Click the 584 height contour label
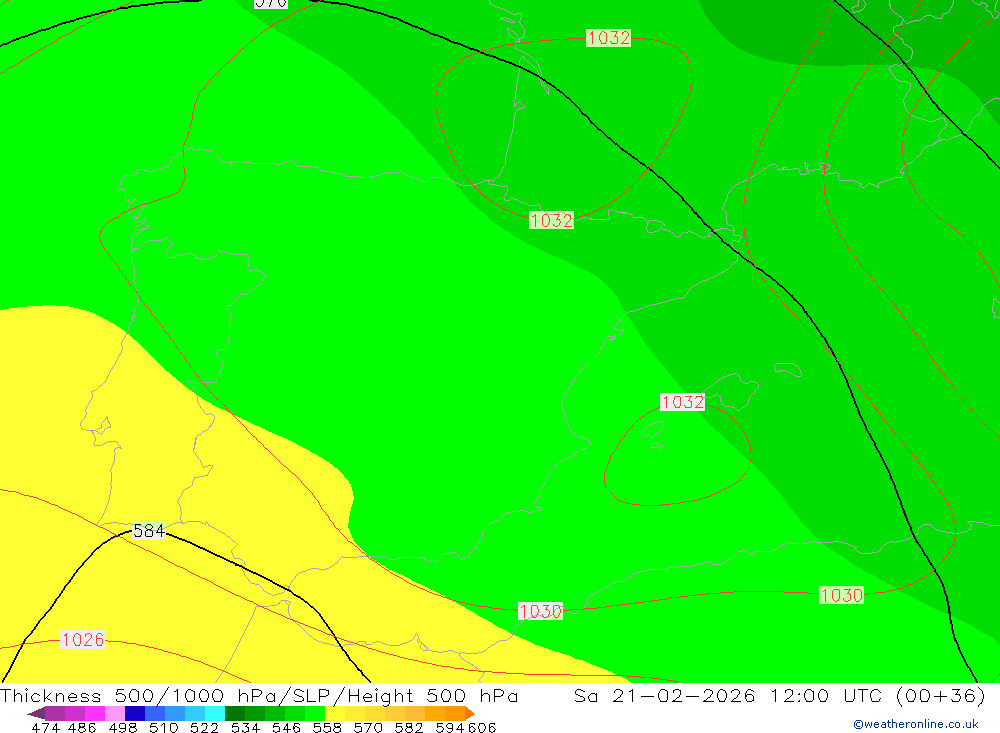Image resolution: width=1000 pixels, height=733 pixels. pos(149,531)
